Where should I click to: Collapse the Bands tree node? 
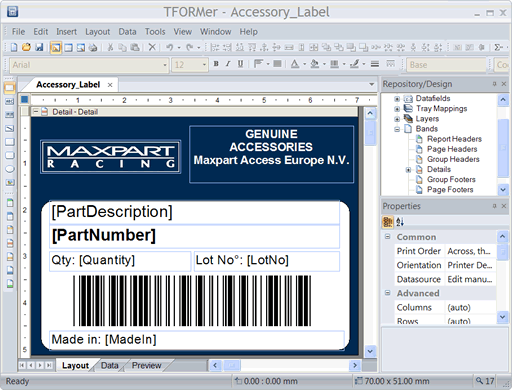point(397,129)
